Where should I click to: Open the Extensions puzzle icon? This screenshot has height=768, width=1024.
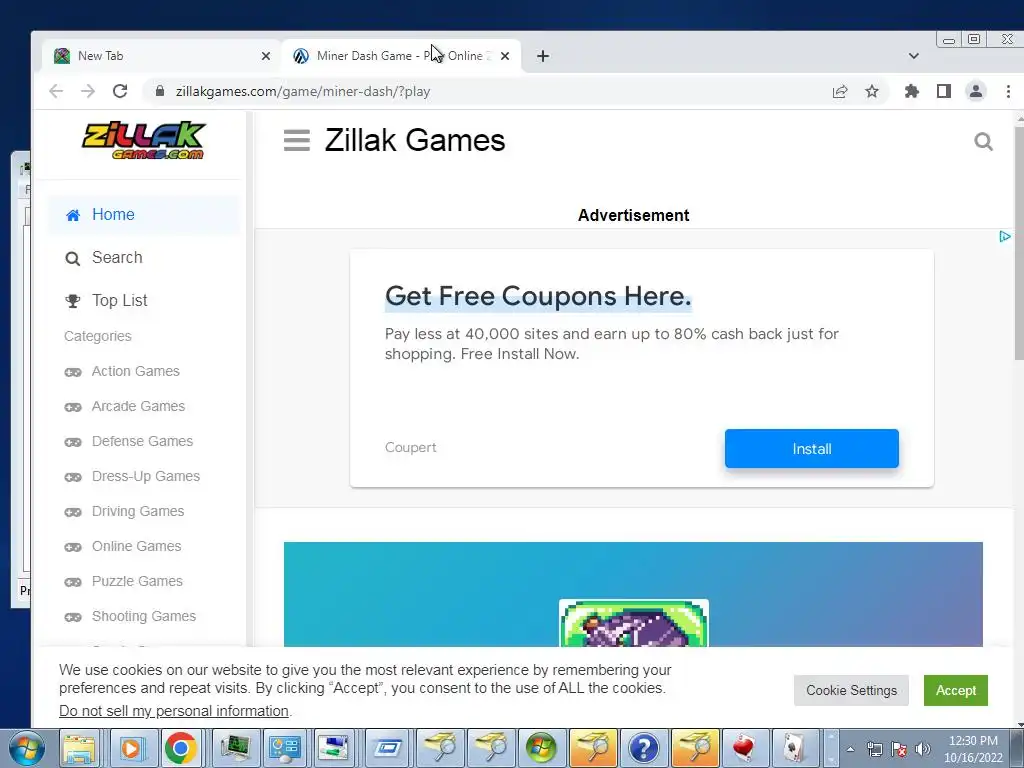(912, 91)
